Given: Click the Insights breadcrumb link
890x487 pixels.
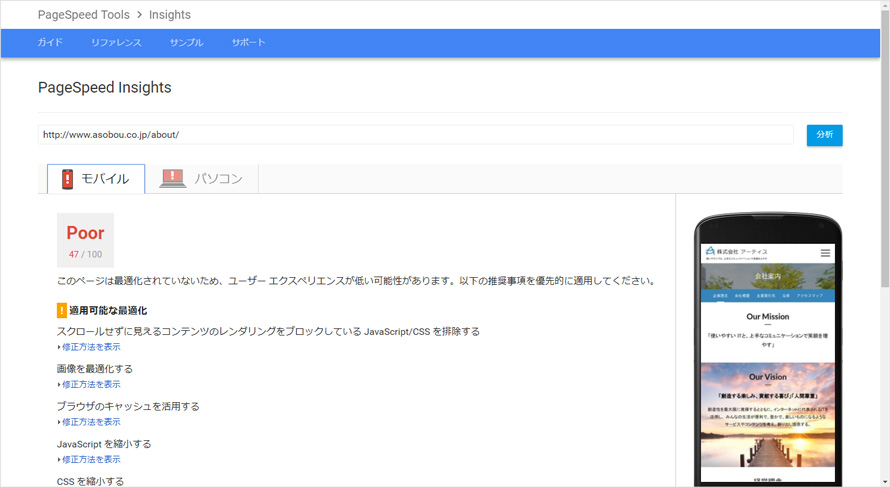Looking at the screenshot, I should [x=170, y=15].
